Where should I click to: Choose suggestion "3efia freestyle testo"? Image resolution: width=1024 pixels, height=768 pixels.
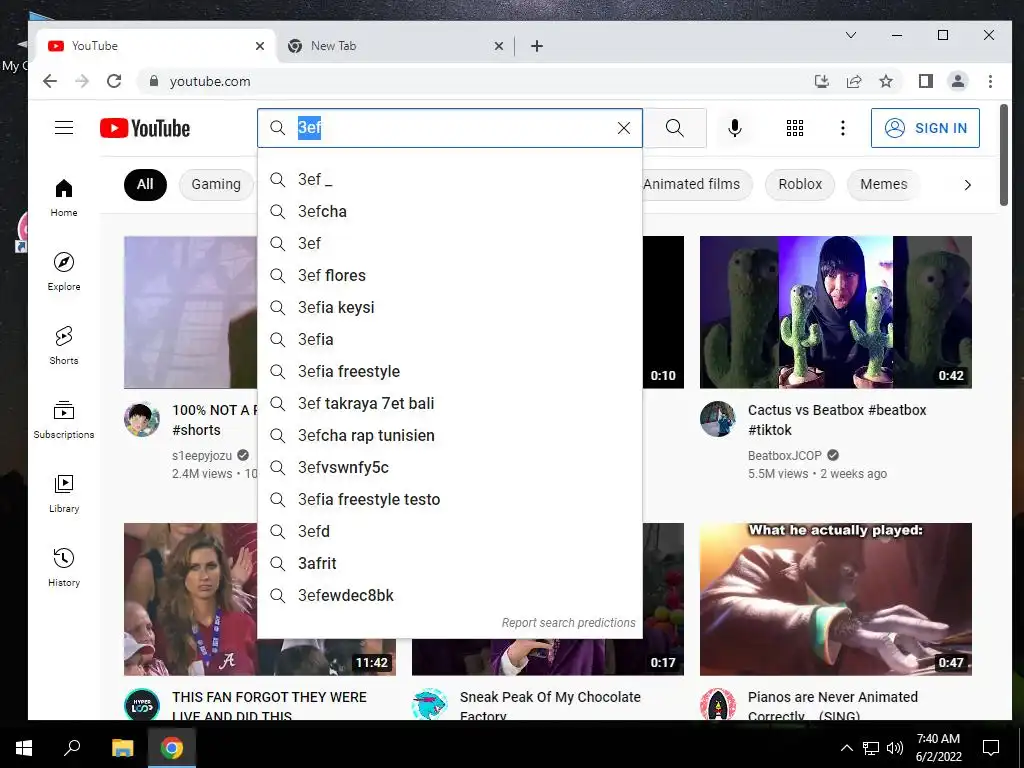pos(450,500)
